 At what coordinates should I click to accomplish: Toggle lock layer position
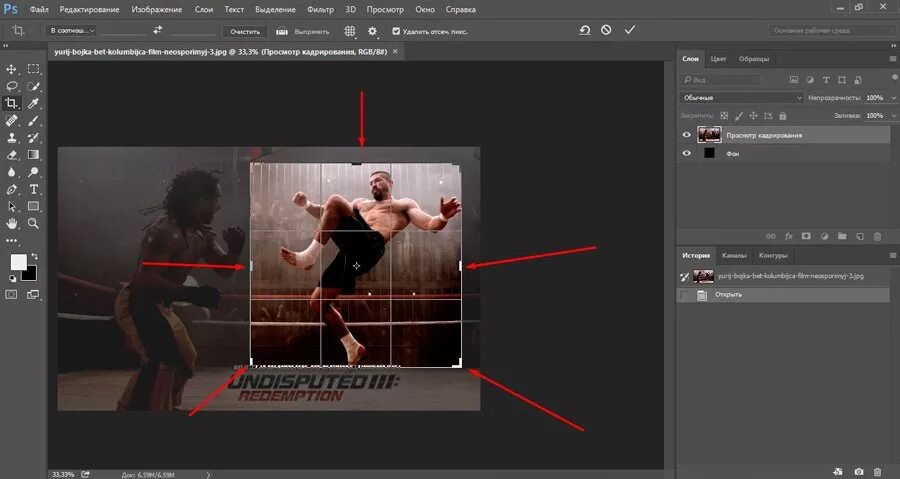pos(754,116)
